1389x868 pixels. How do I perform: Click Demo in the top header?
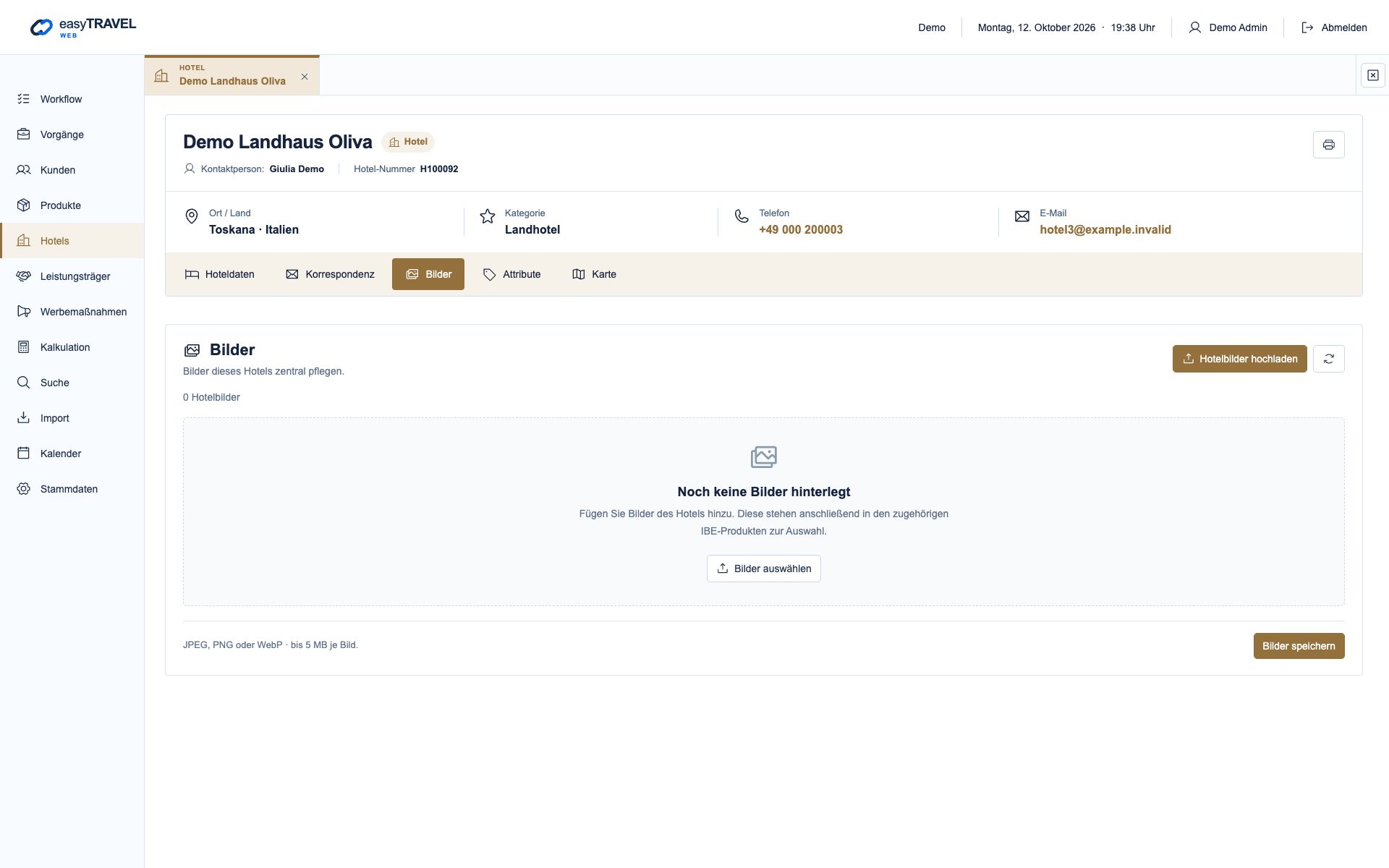pyautogui.click(x=932, y=27)
